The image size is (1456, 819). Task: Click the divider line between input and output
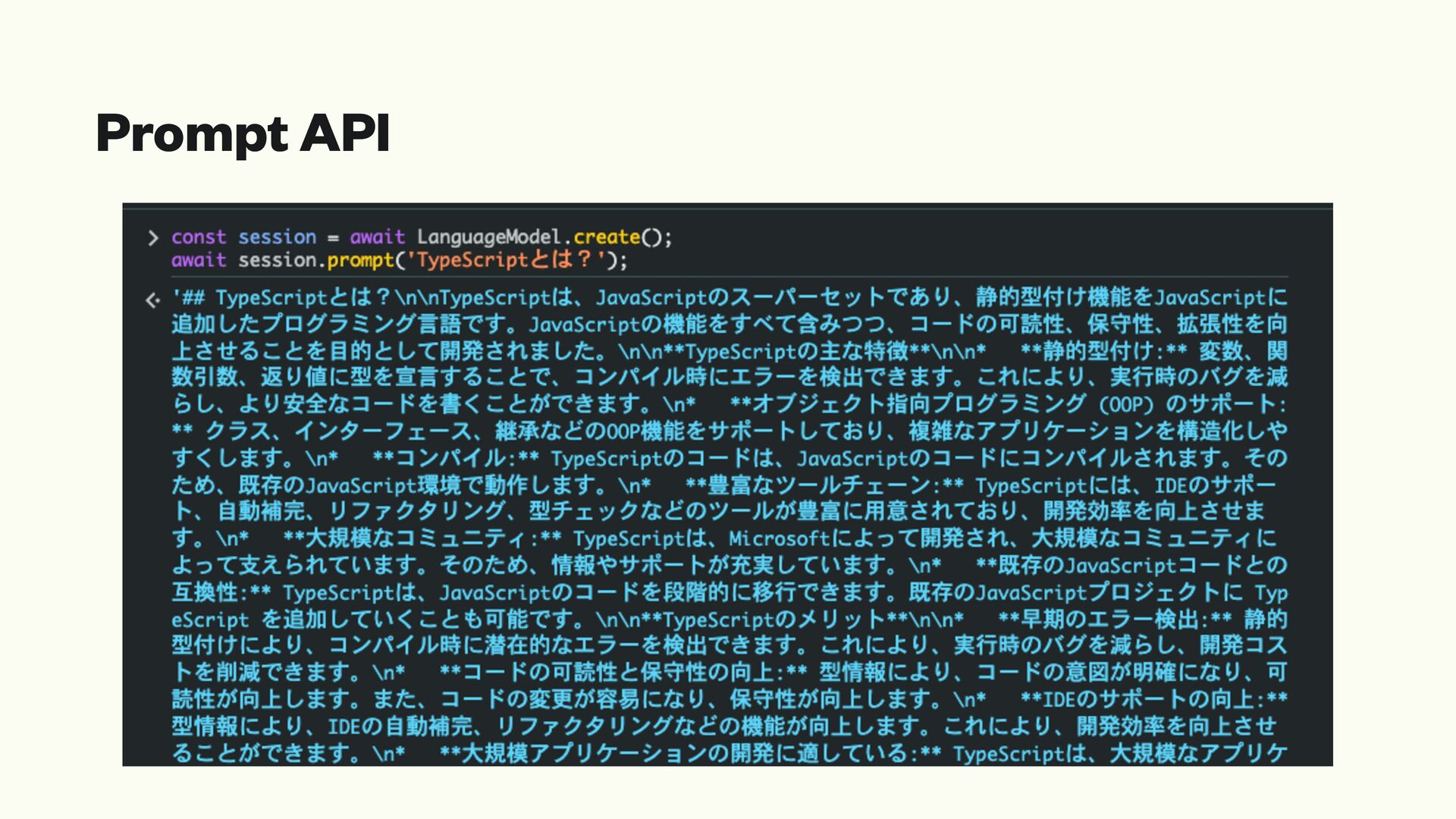click(x=728, y=278)
